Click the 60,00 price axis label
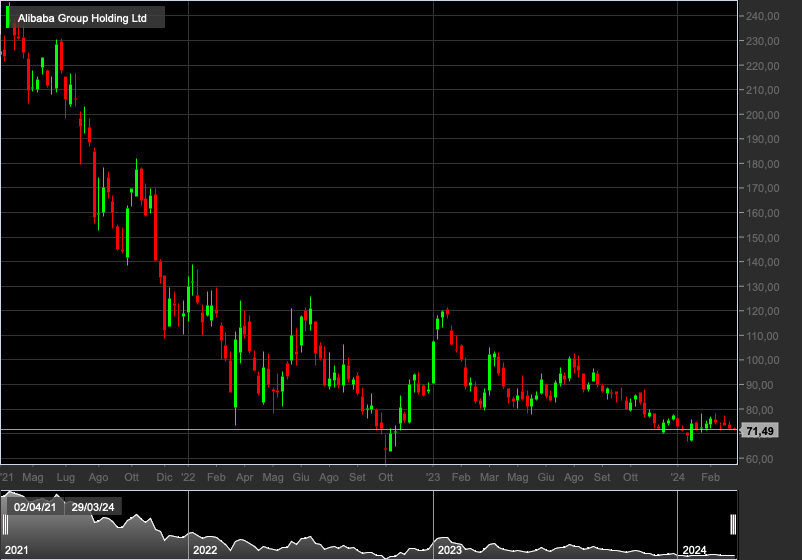 coord(760,459)
